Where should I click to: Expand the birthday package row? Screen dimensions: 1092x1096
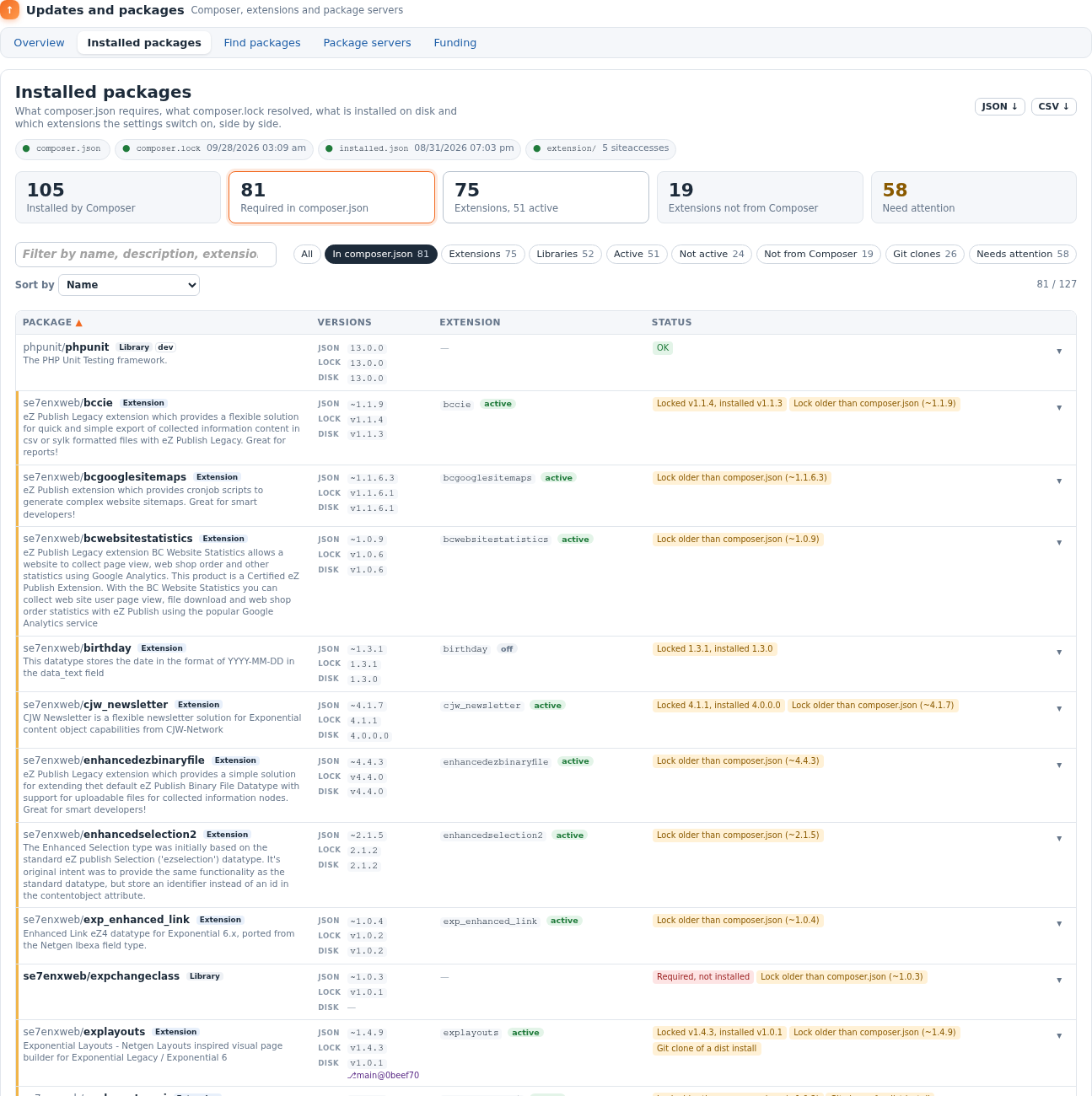(1059, 653)
